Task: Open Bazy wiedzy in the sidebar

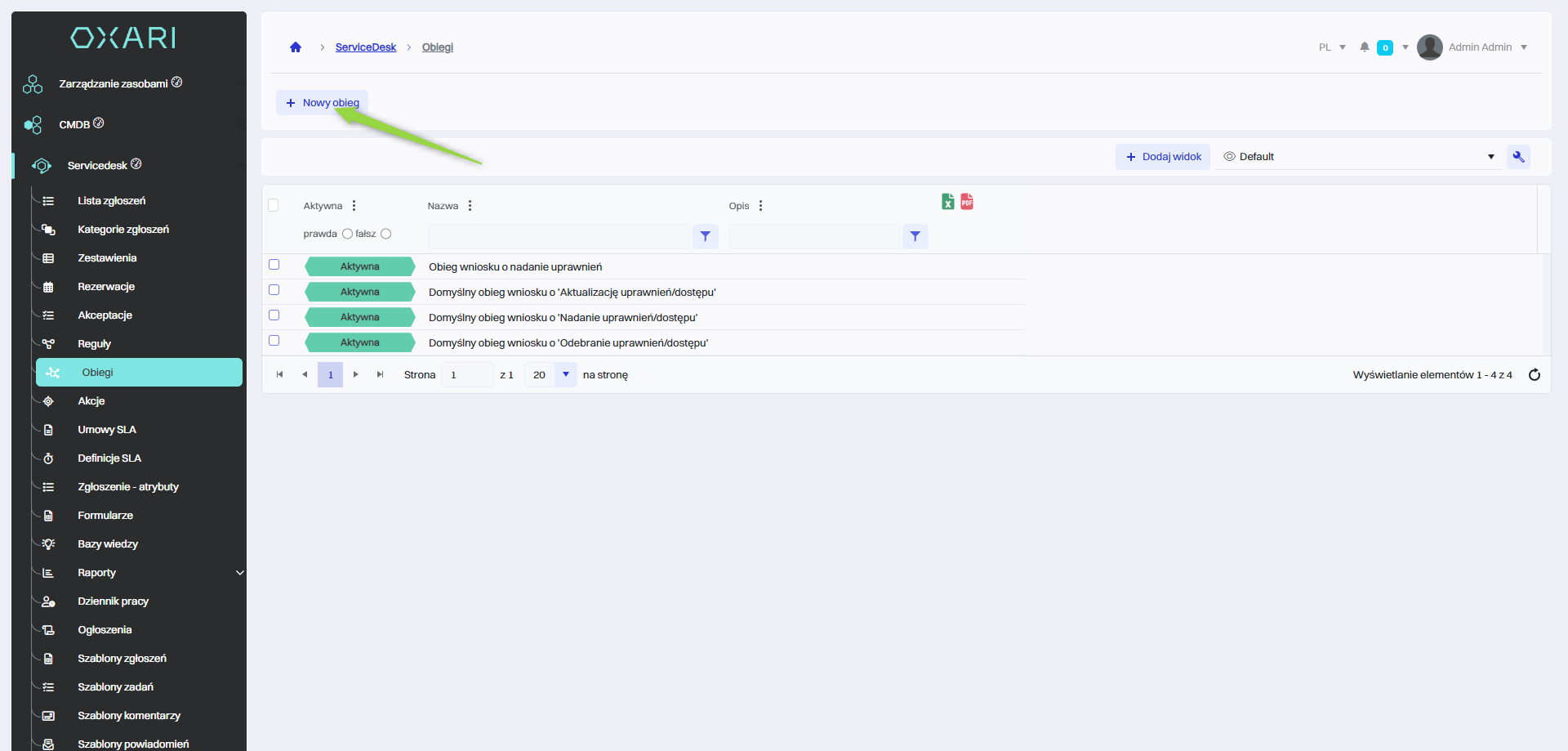Action: [x=108, y=544]
